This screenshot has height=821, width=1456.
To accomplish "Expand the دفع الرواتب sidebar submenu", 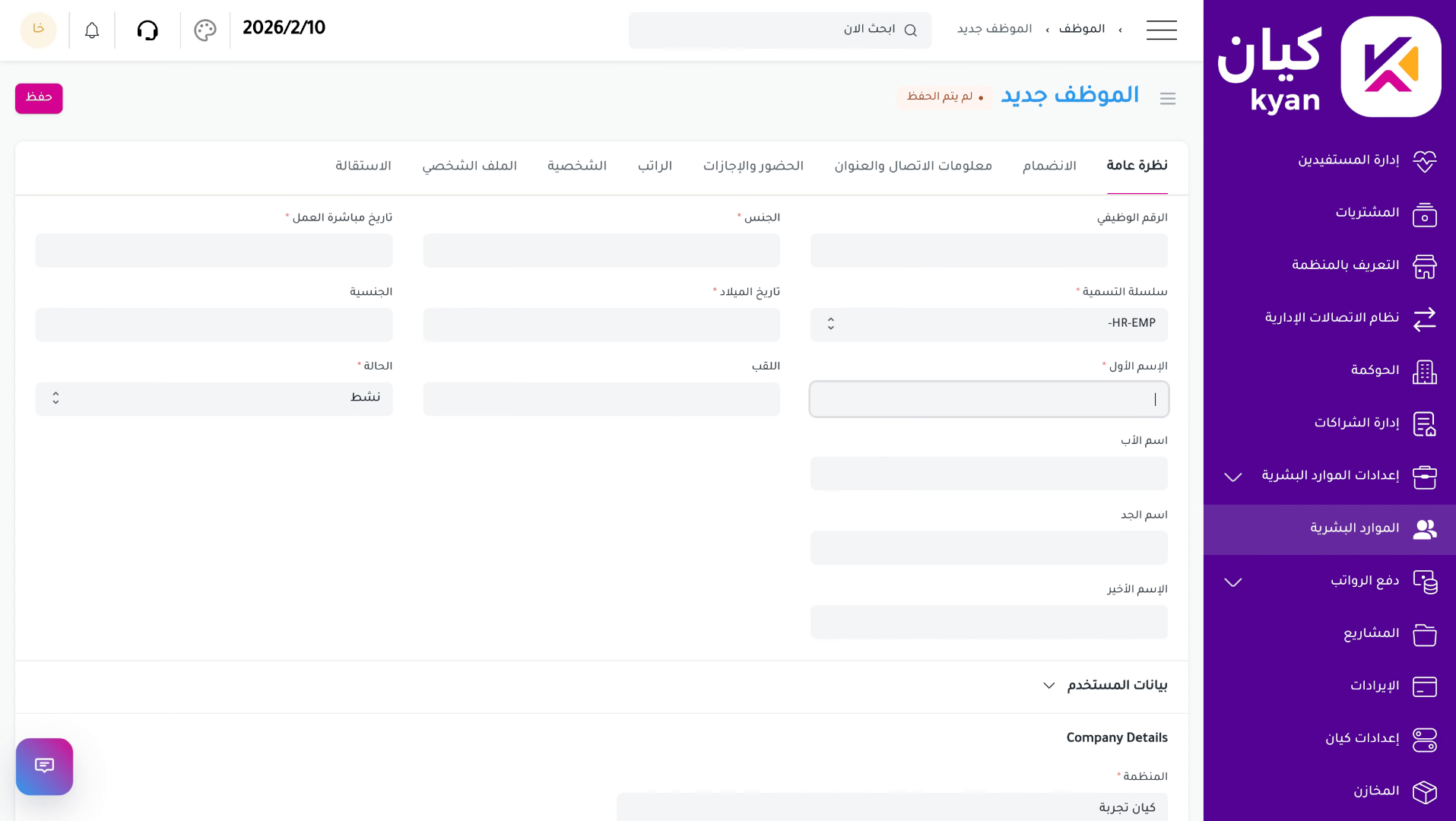I will point(1232,582).
